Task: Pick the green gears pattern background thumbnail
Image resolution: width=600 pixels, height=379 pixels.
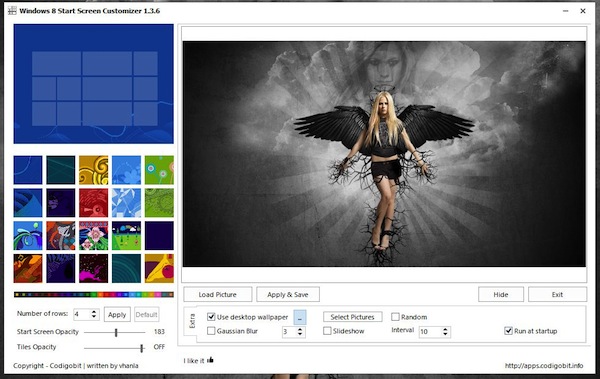Action: pyautogui.click(x=159, y=203)
